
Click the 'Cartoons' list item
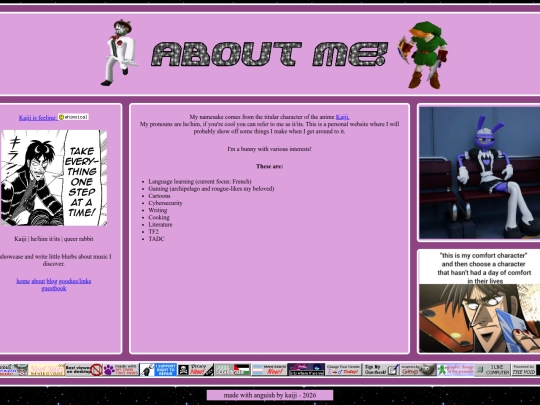pyautogui.click(x=159, y=196)
